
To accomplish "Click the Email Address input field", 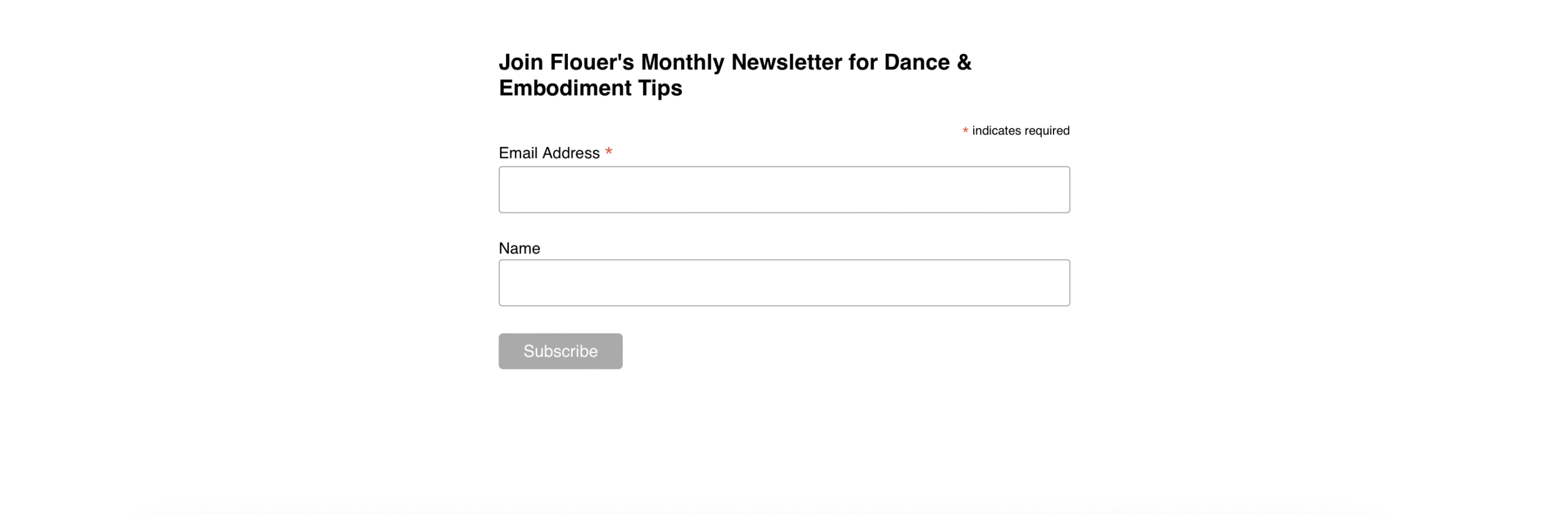I will pyautogui.click(x=784, y=190).
